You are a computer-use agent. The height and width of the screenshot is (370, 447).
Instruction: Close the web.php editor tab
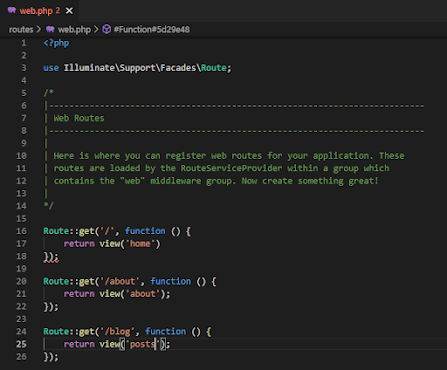pyautogui.click(x=69, y=11)
